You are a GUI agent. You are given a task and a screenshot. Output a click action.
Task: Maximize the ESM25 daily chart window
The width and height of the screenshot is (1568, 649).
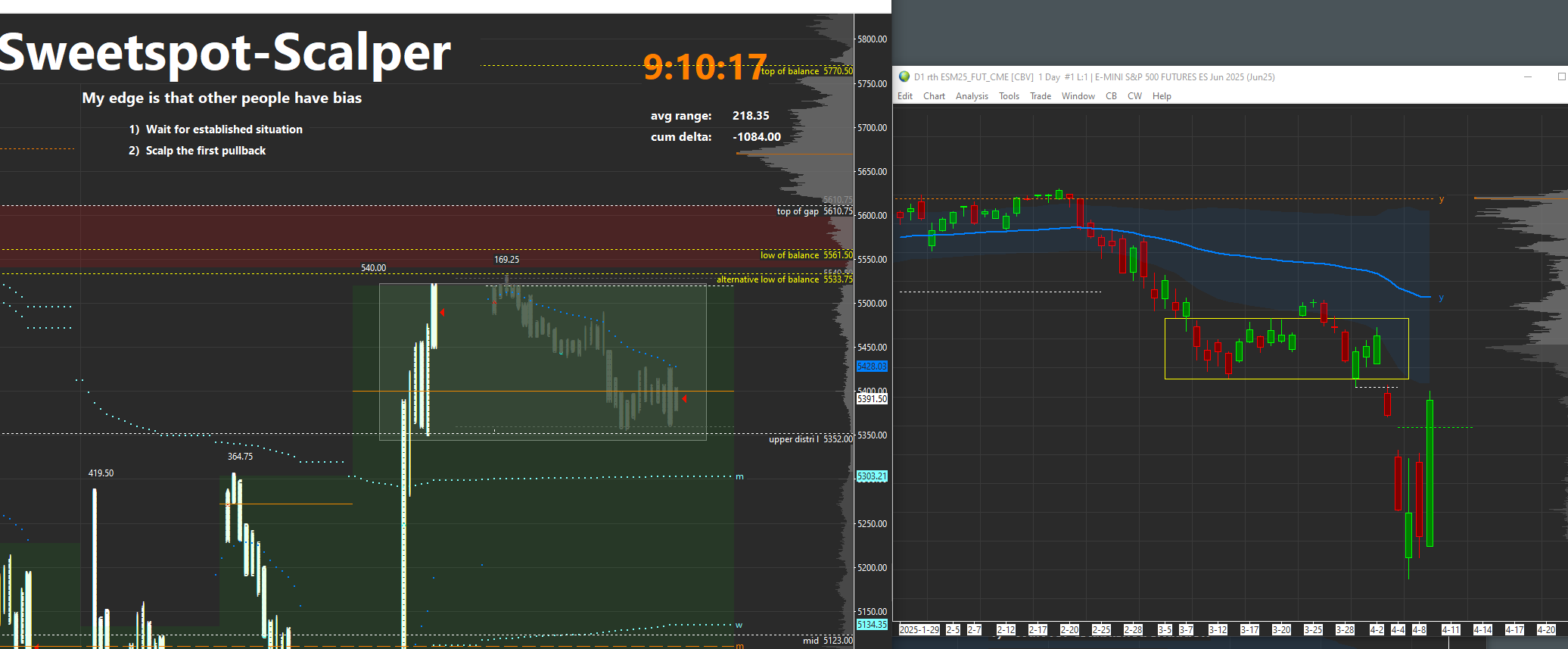(x=1561, y=76)
